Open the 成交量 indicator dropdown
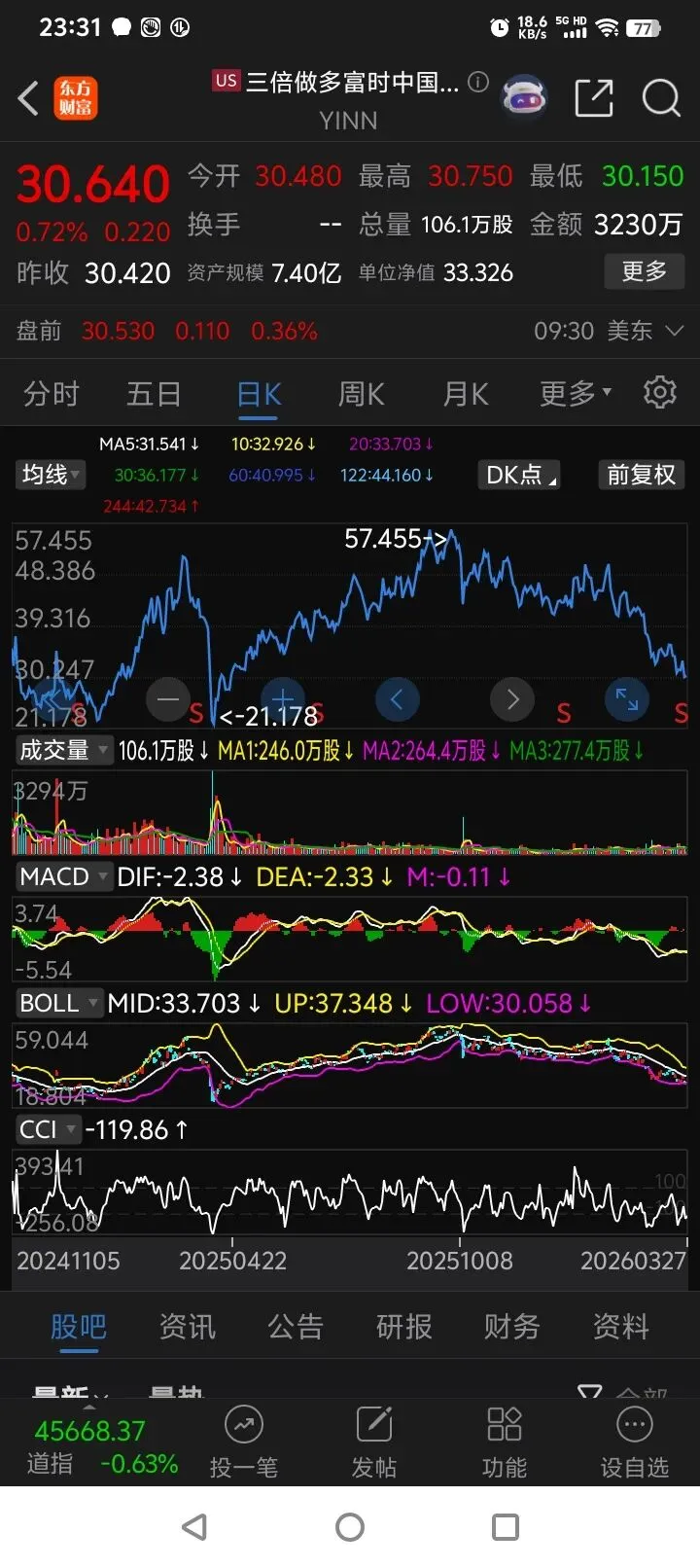The image size is (700, 1568). tap(63, 750)
